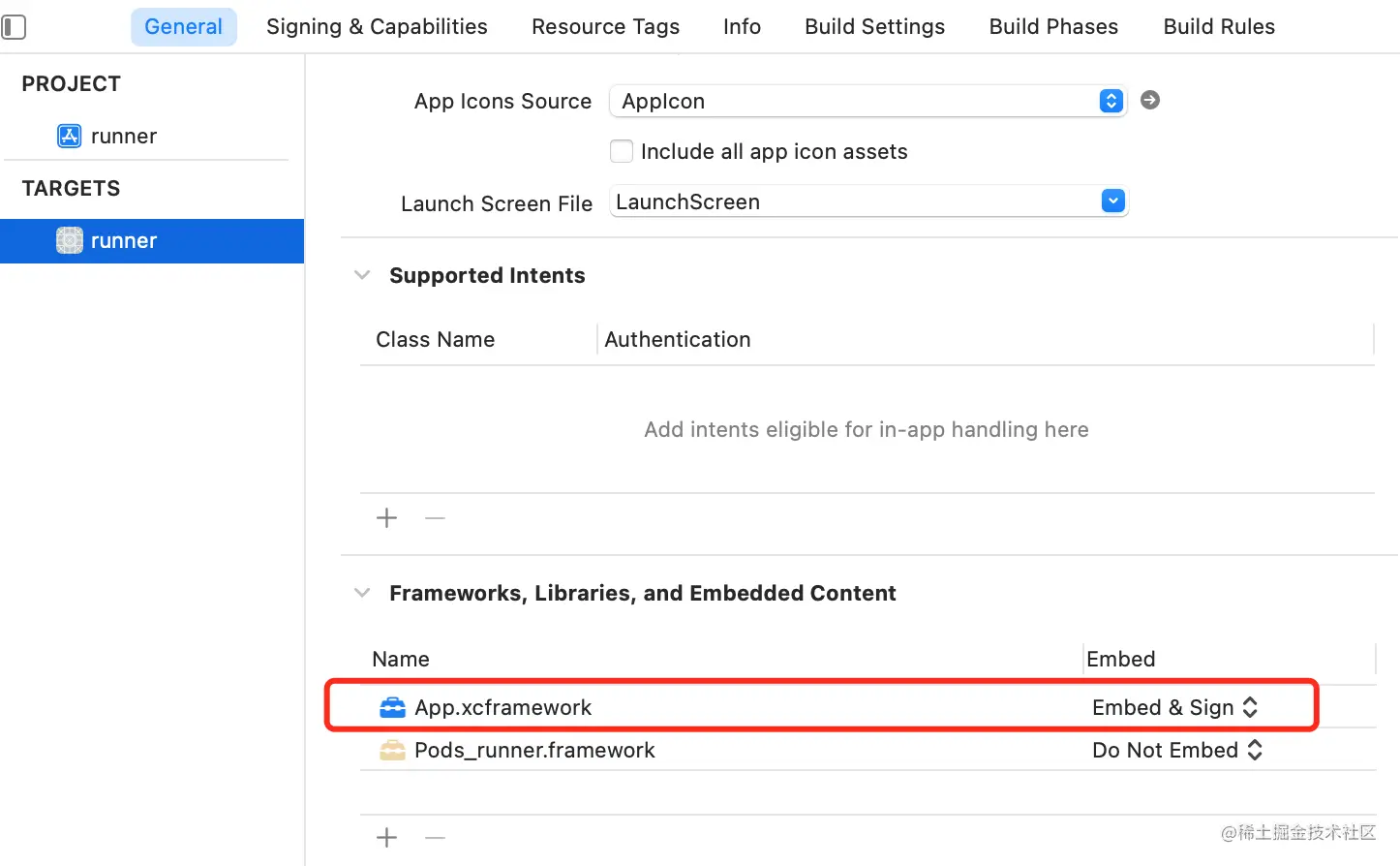Open the Build Phases tab

coord(1053,27)
